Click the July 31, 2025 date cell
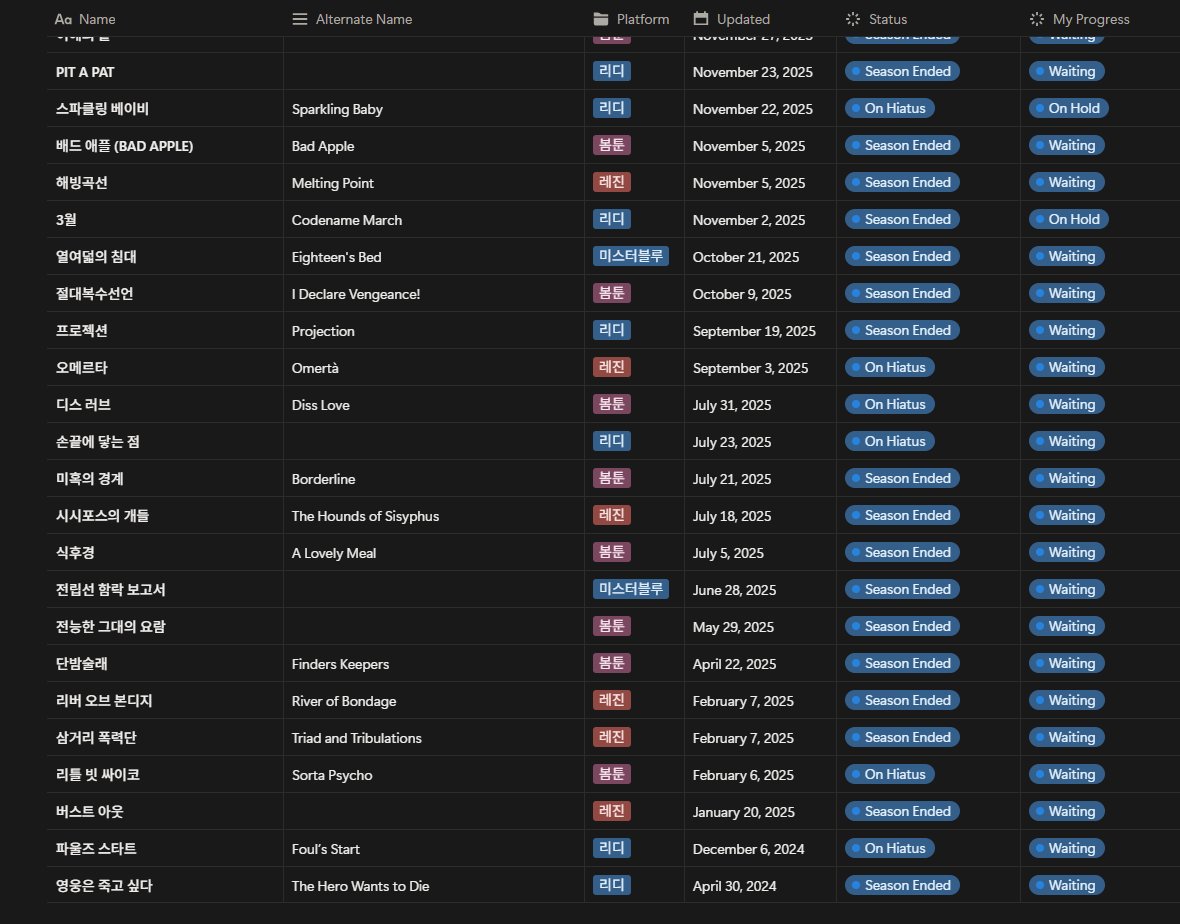The width and height of the screenshot is (1180, 924). tap(731, 405)
